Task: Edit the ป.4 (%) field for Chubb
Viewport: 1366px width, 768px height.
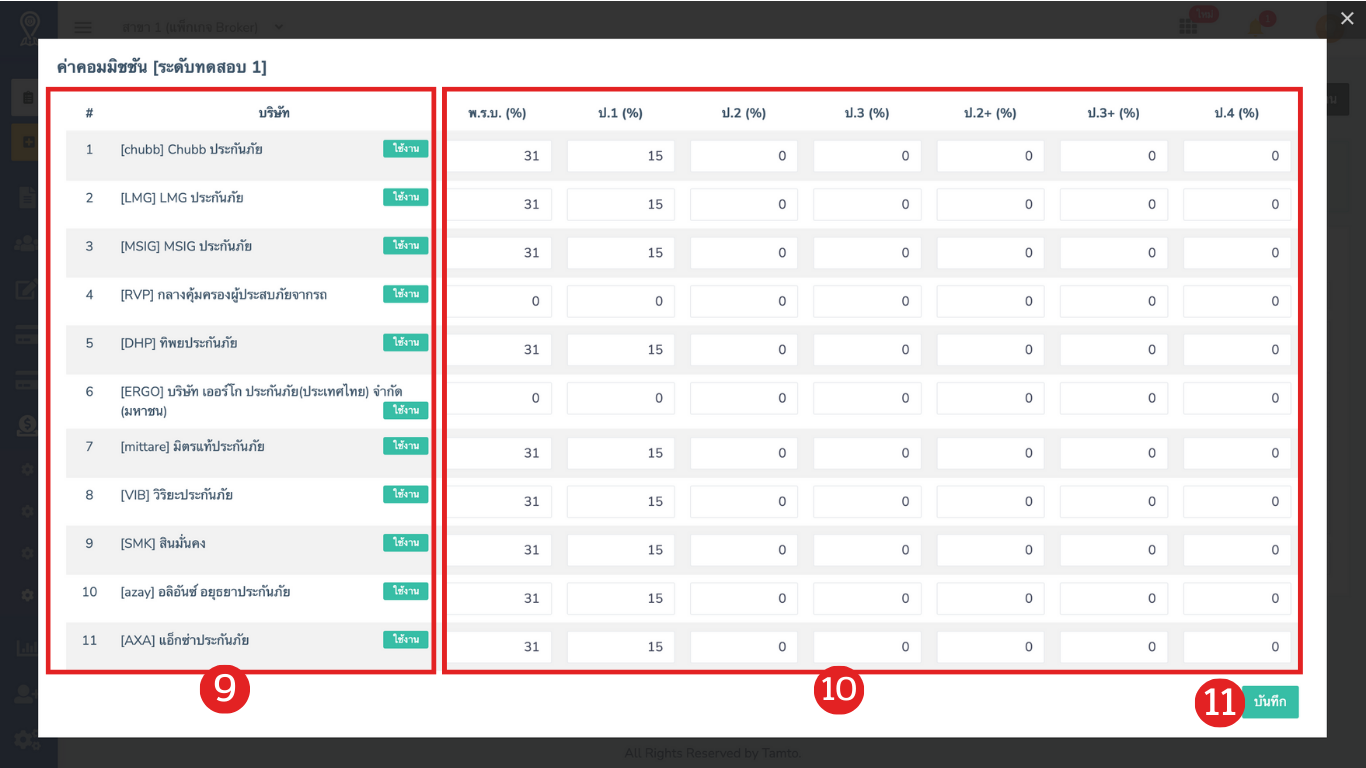Action: (1237, 156)
